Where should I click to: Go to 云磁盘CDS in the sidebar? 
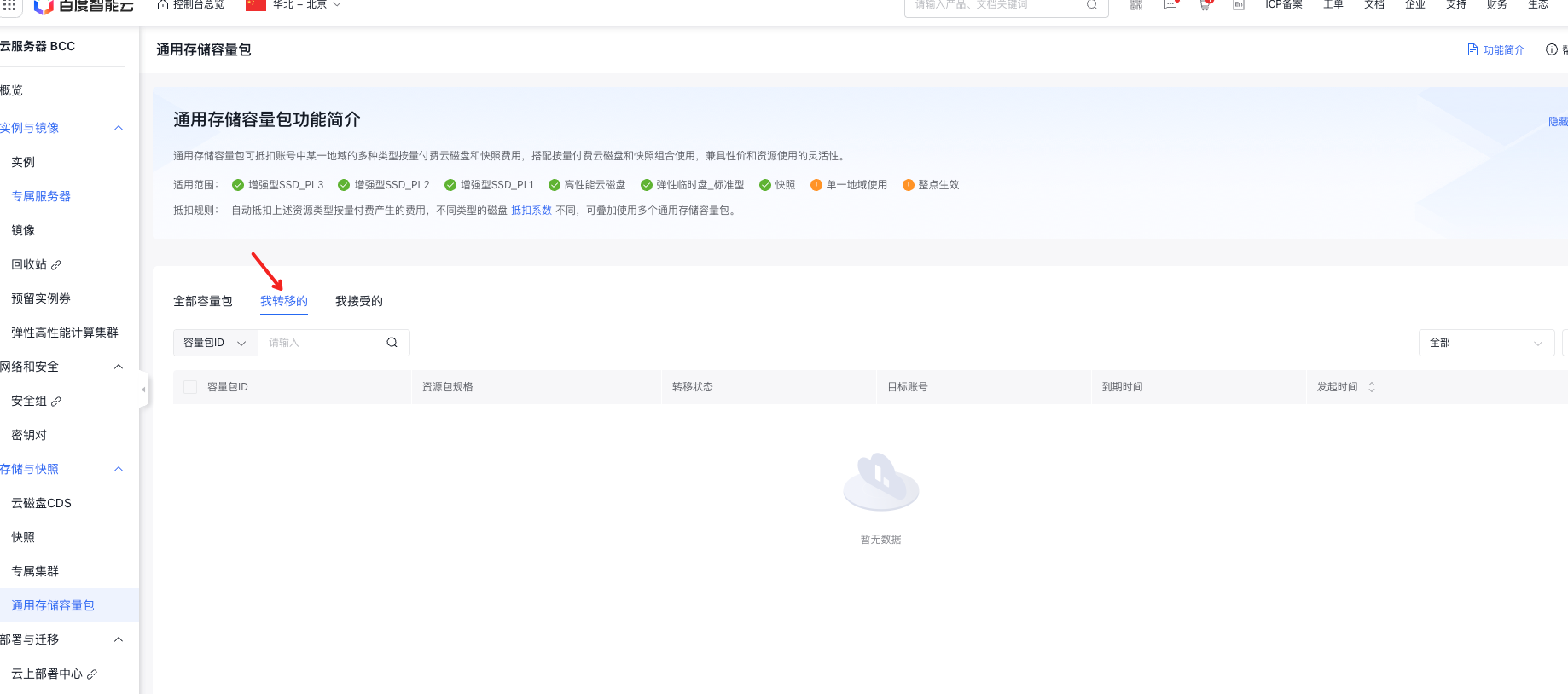pos(41,503)
